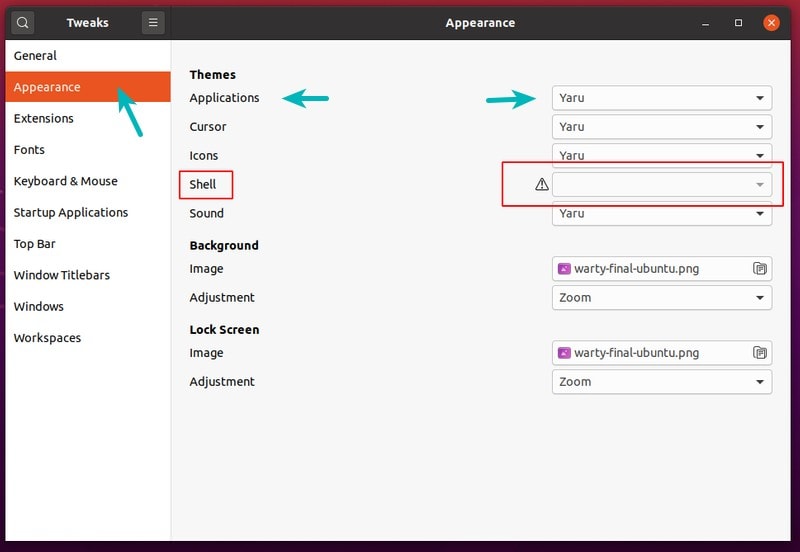Click the Lock Screen section heading
800x552 pixels.
click(x=224, y=330)
